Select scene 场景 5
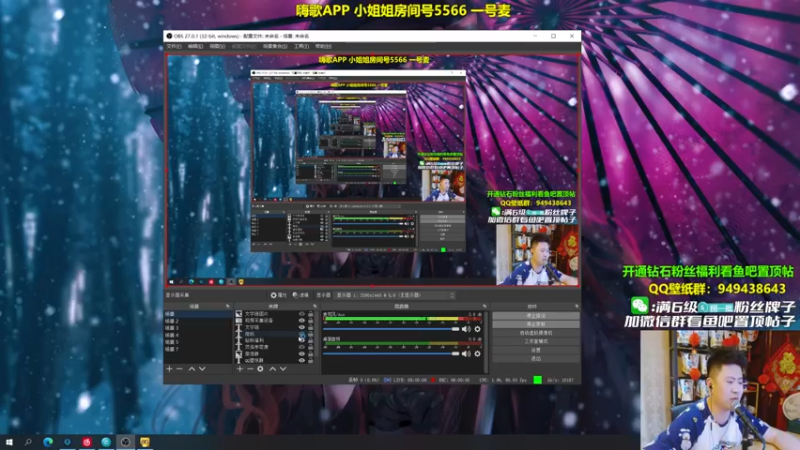This screenshot has width=800, height=450. [198, 342]
